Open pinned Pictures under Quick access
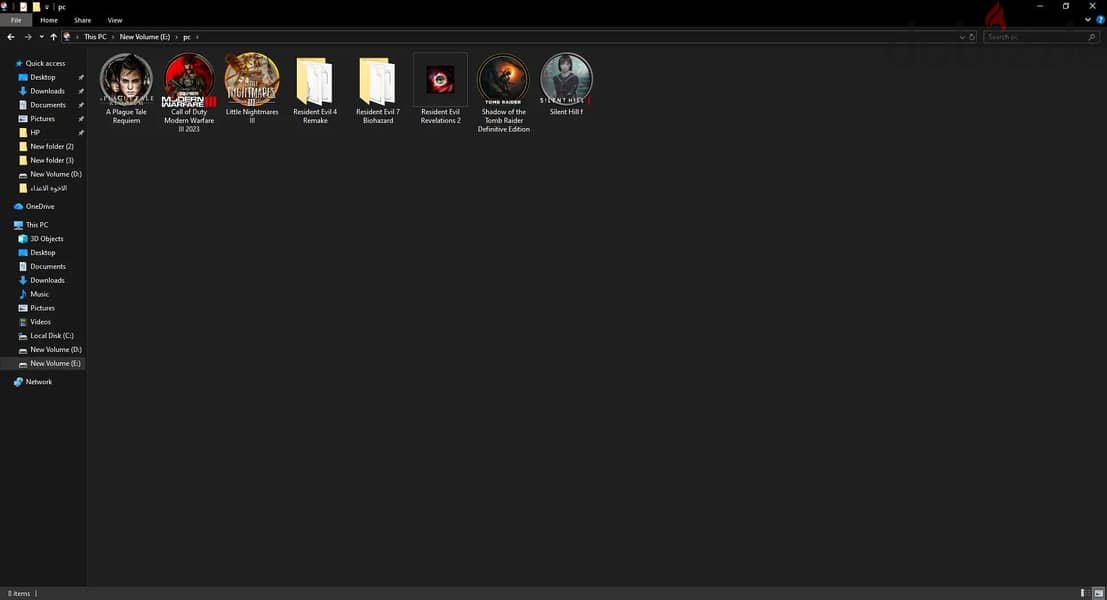Screen dimensions: 1107x600 [42, 119]
